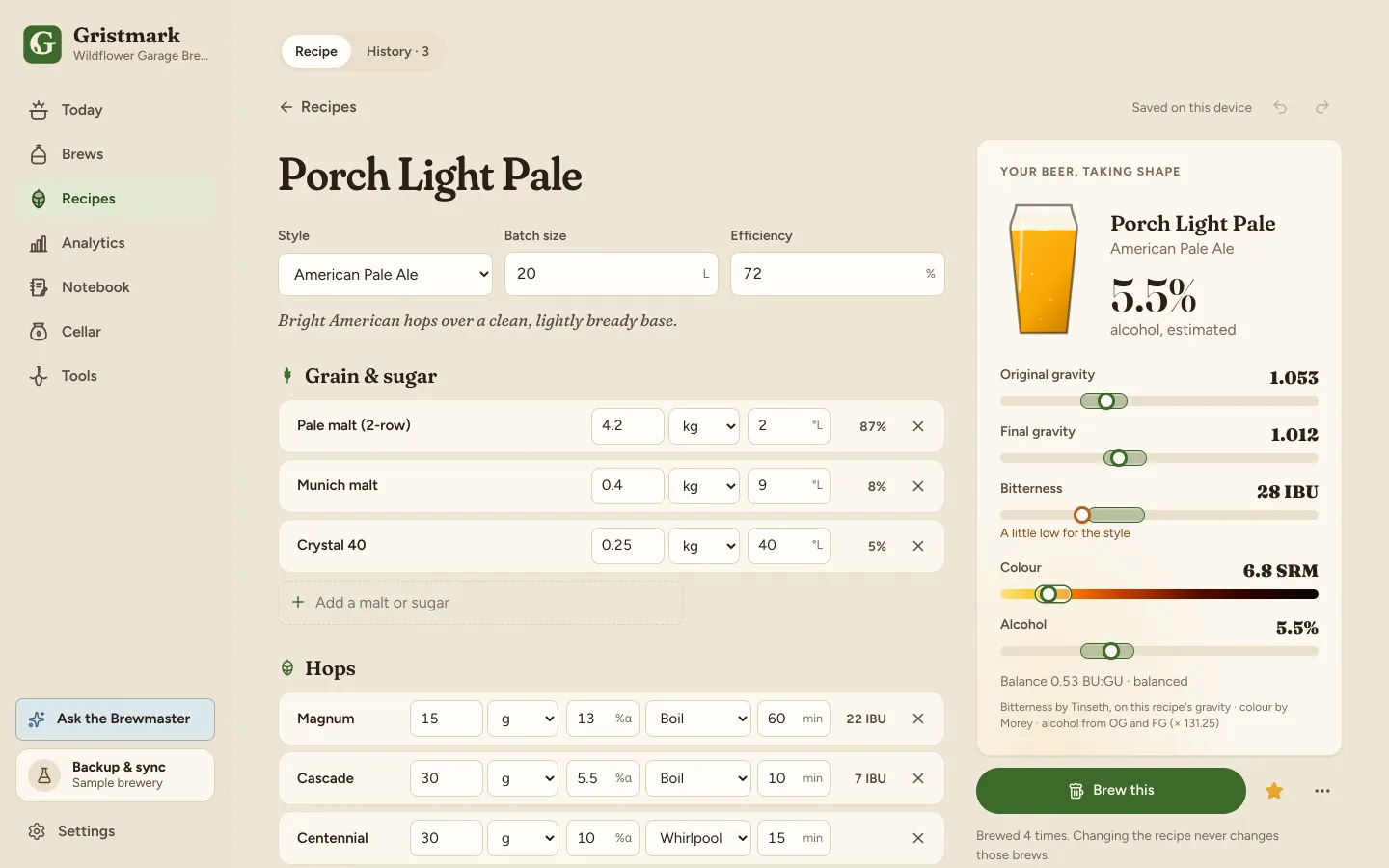Remove the Pale malt (2-row) row
This screenshot has width=1389, height=868.
pos(918,426)
